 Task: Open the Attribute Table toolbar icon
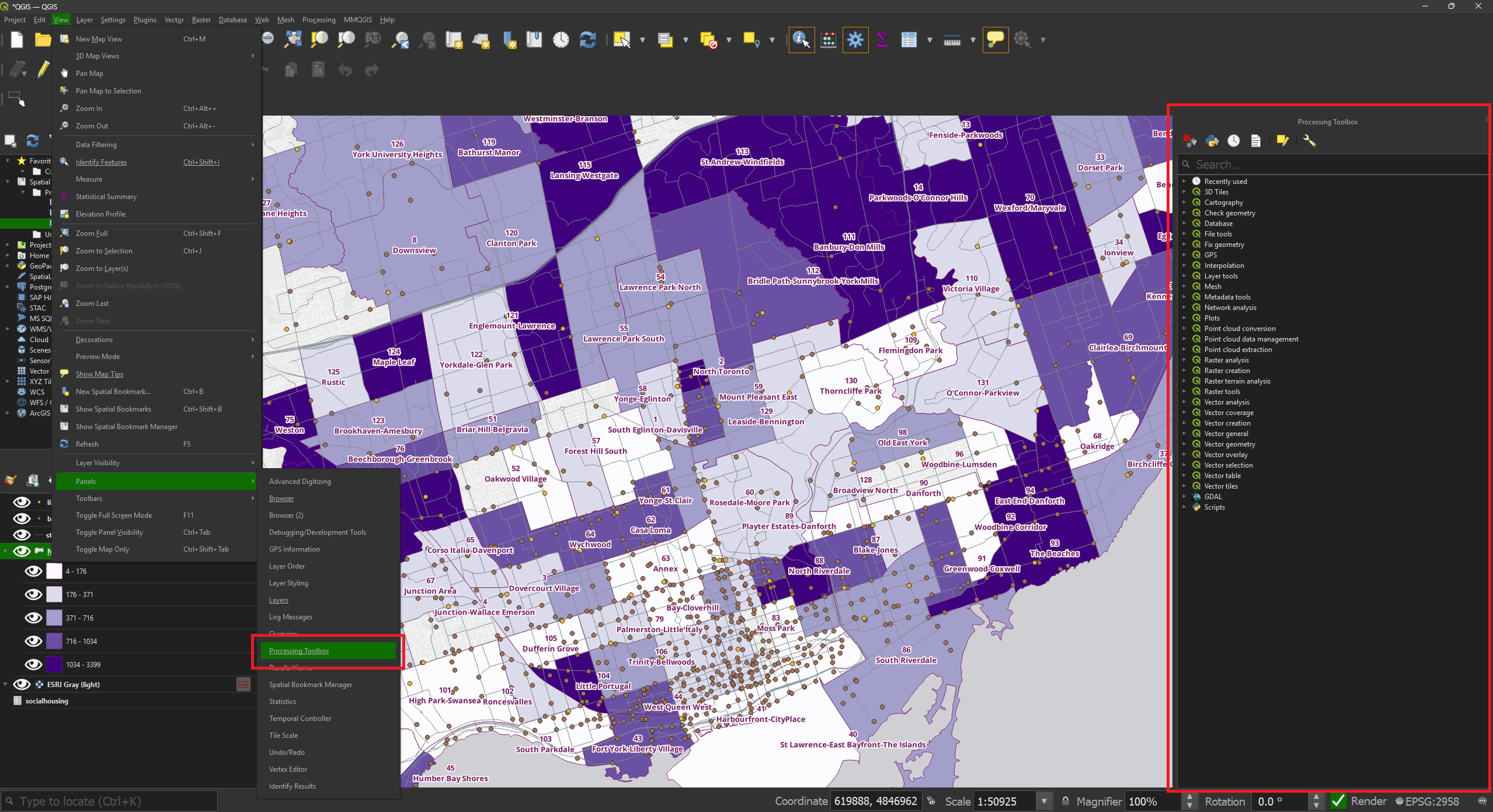(909, 40)
